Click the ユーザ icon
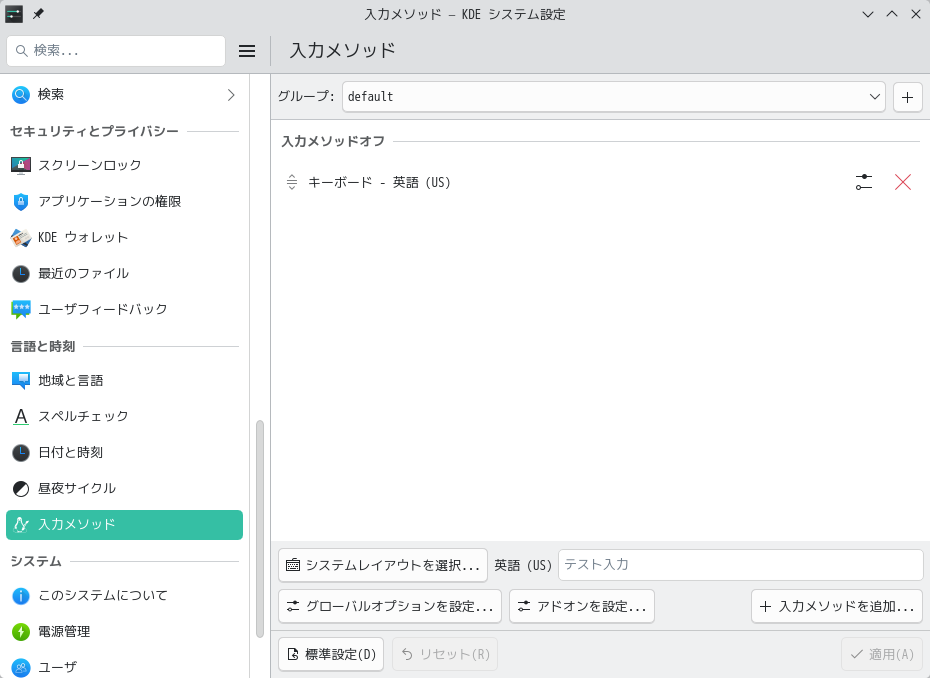Screen dimensions: 930x678 tap(21, 668)
